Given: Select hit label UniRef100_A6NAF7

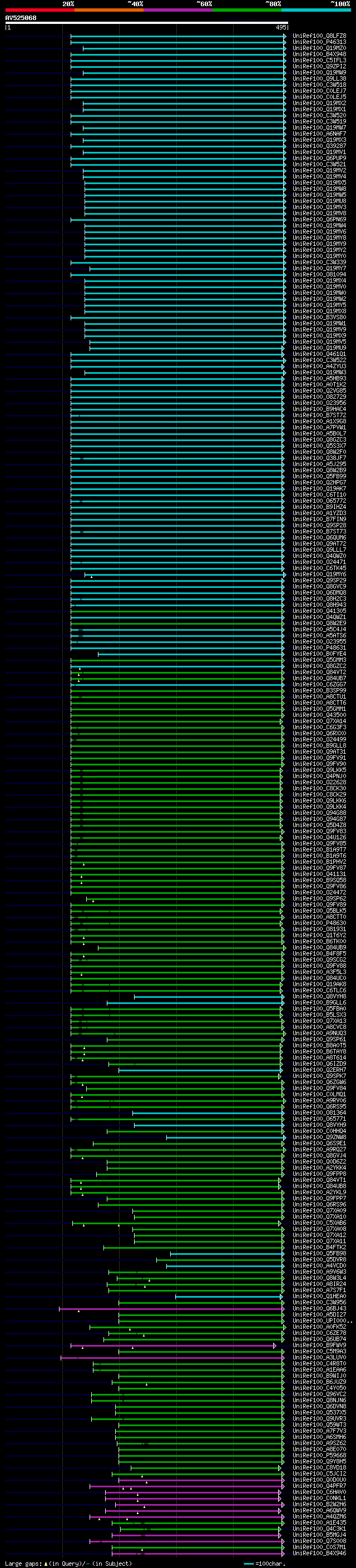Looking at the screenshot, I should (319, 134).
